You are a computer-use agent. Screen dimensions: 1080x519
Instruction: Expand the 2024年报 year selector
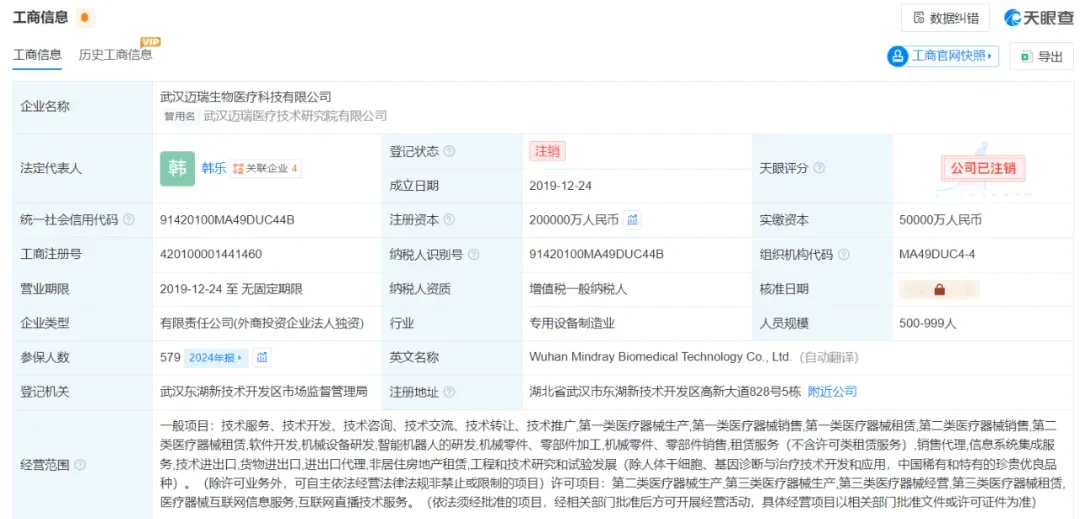point(216,358)
